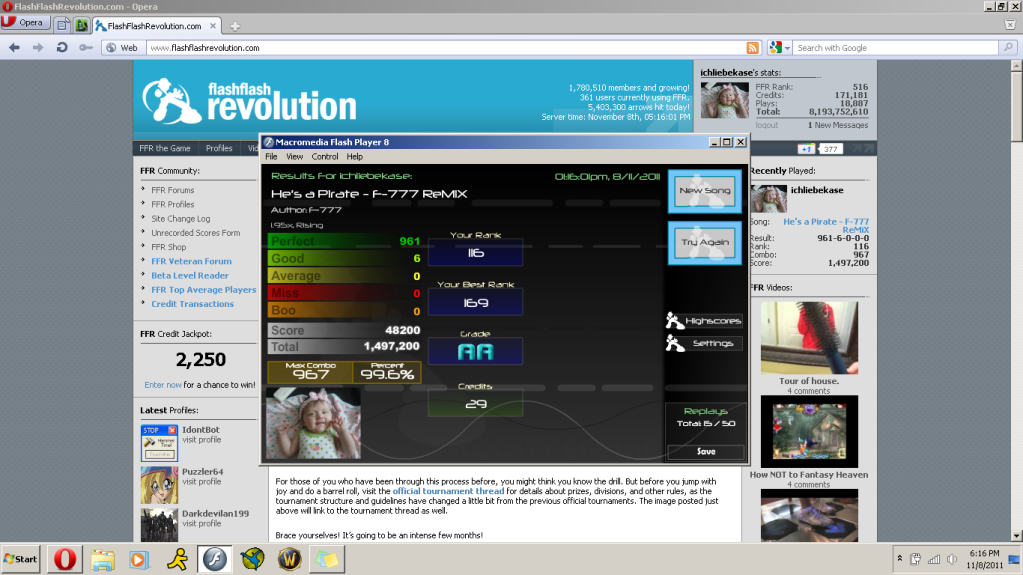The image size is (1023, 575).
Task: Open the trash can closed-tabs icon
Action: coord(1010,25)
